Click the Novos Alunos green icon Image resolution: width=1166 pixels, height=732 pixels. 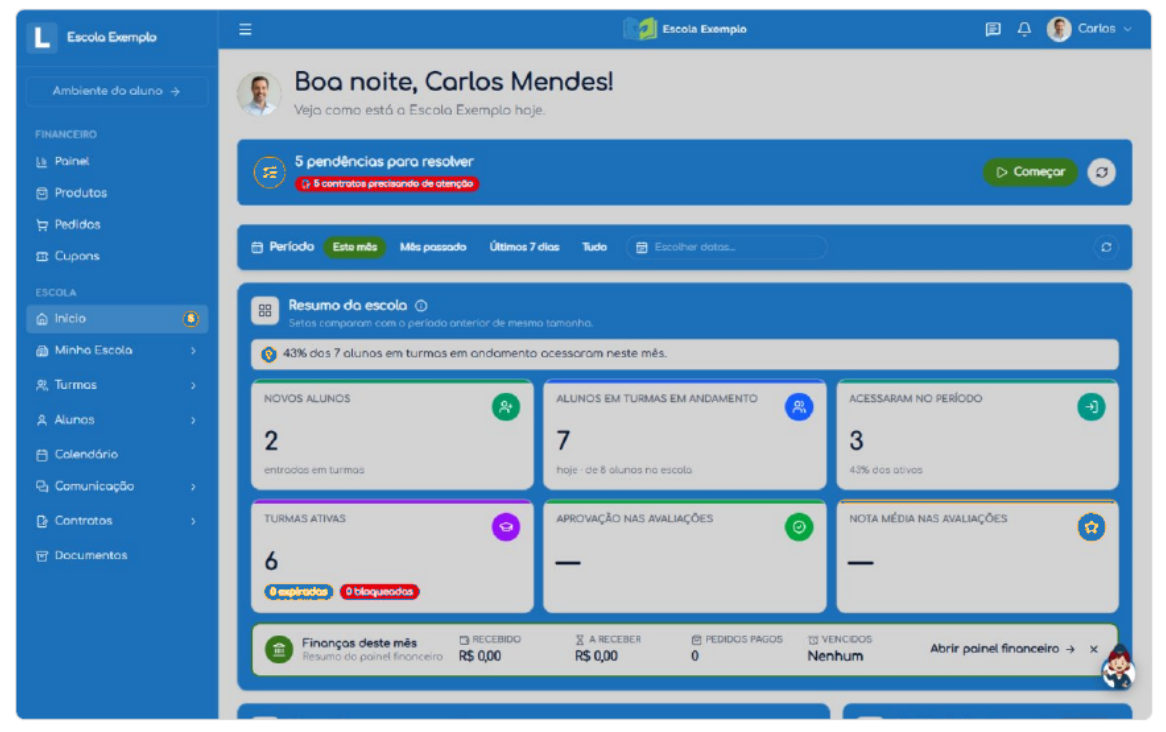pos(506,407)
